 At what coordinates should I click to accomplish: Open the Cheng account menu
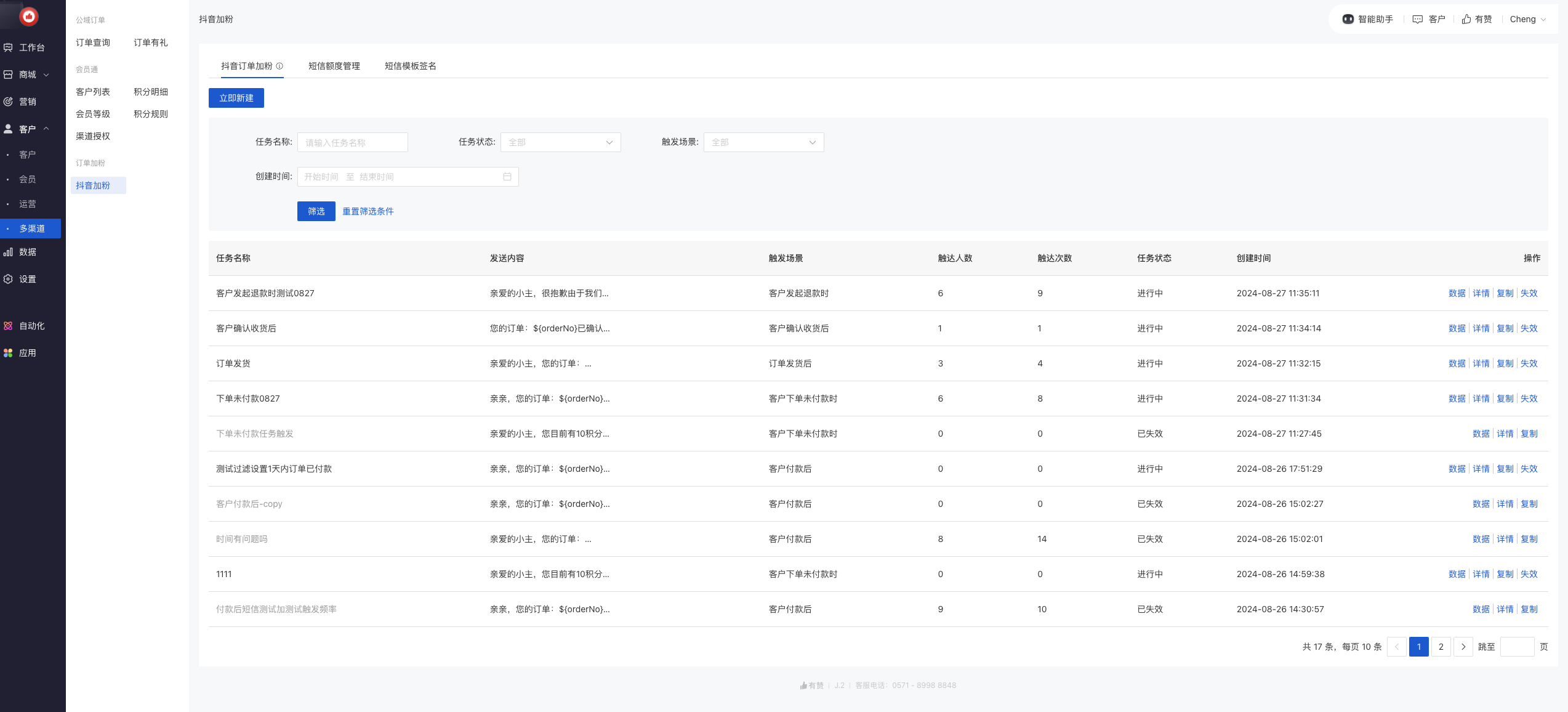[1527, 19]
